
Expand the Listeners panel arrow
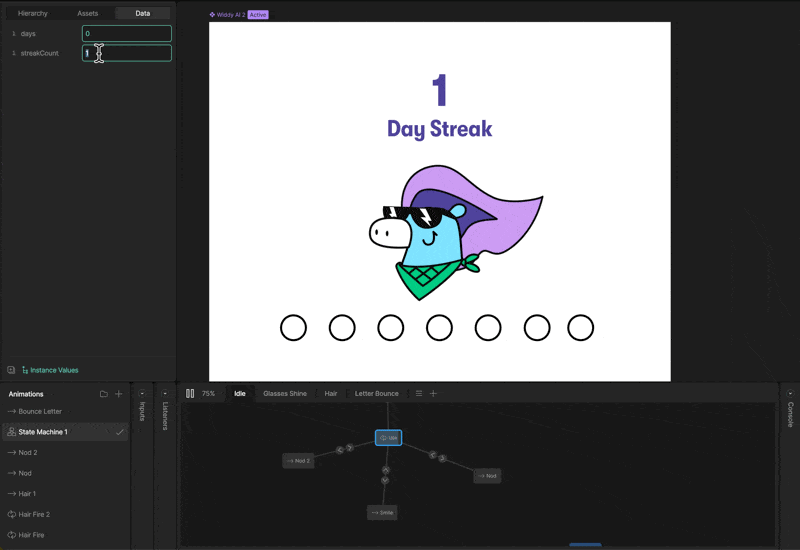coord(165,393)
